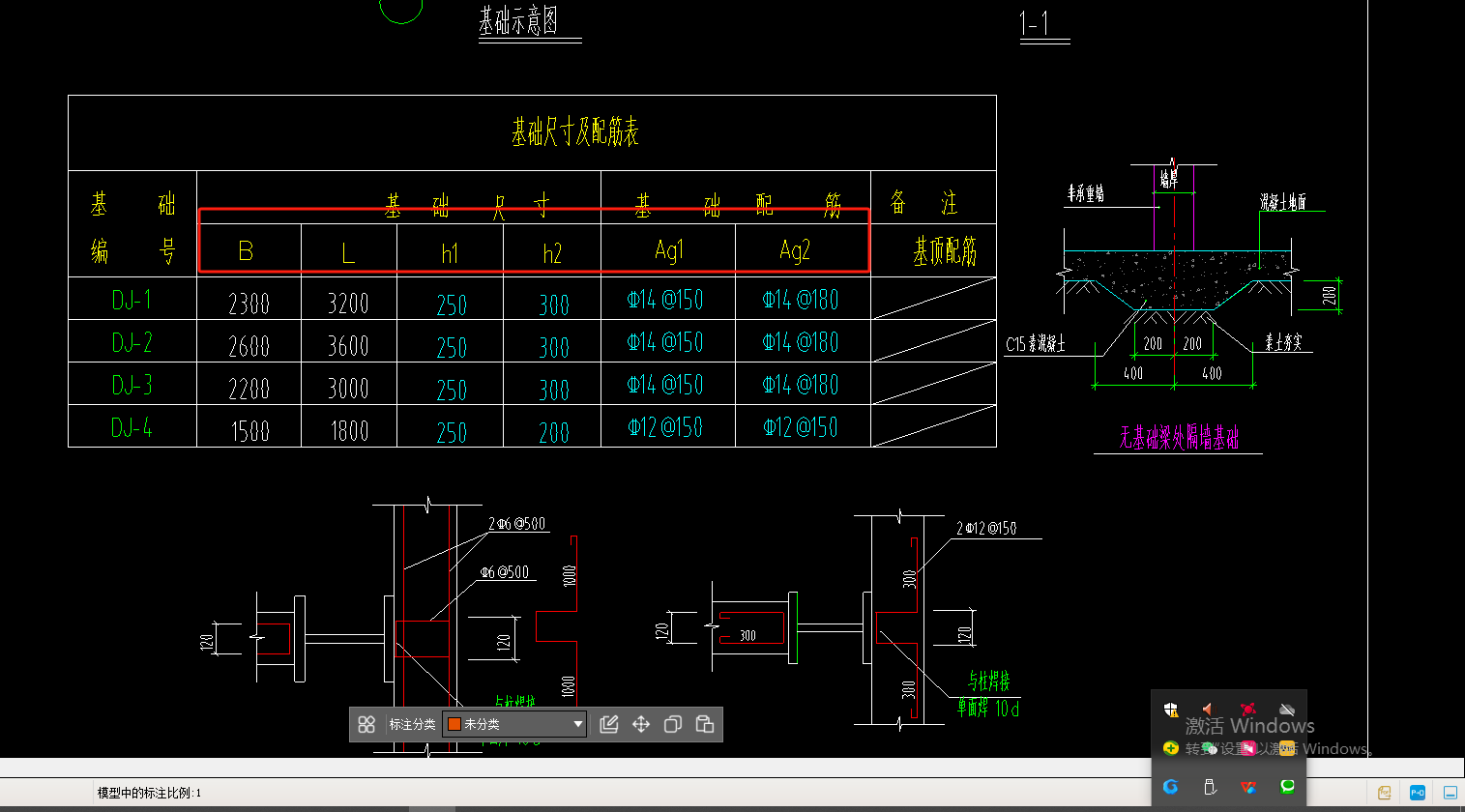1465x812 pixels.
Task: Click the 无基础梁处隔墙基础 caption
Action: (1179, 438)
